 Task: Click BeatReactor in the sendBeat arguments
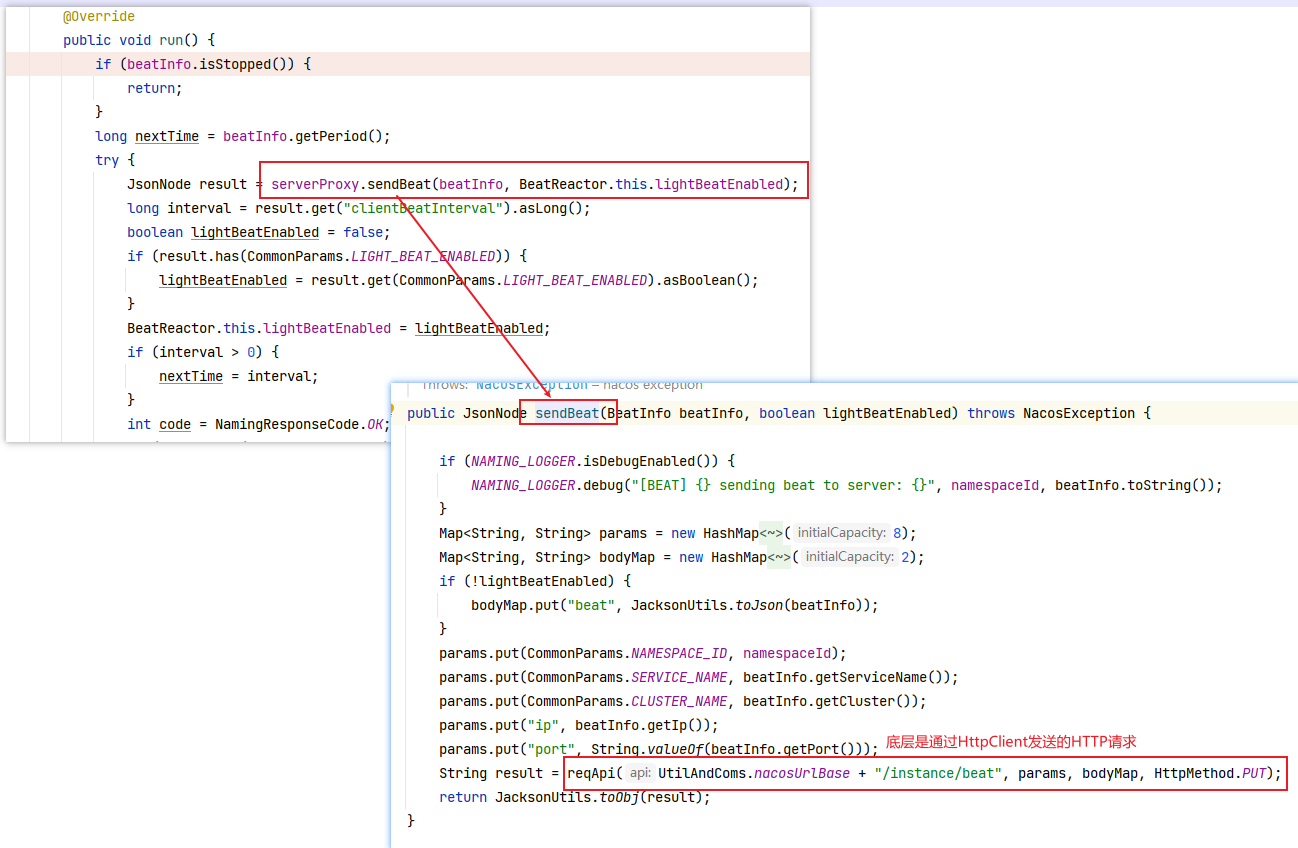[x=563, y=184]
